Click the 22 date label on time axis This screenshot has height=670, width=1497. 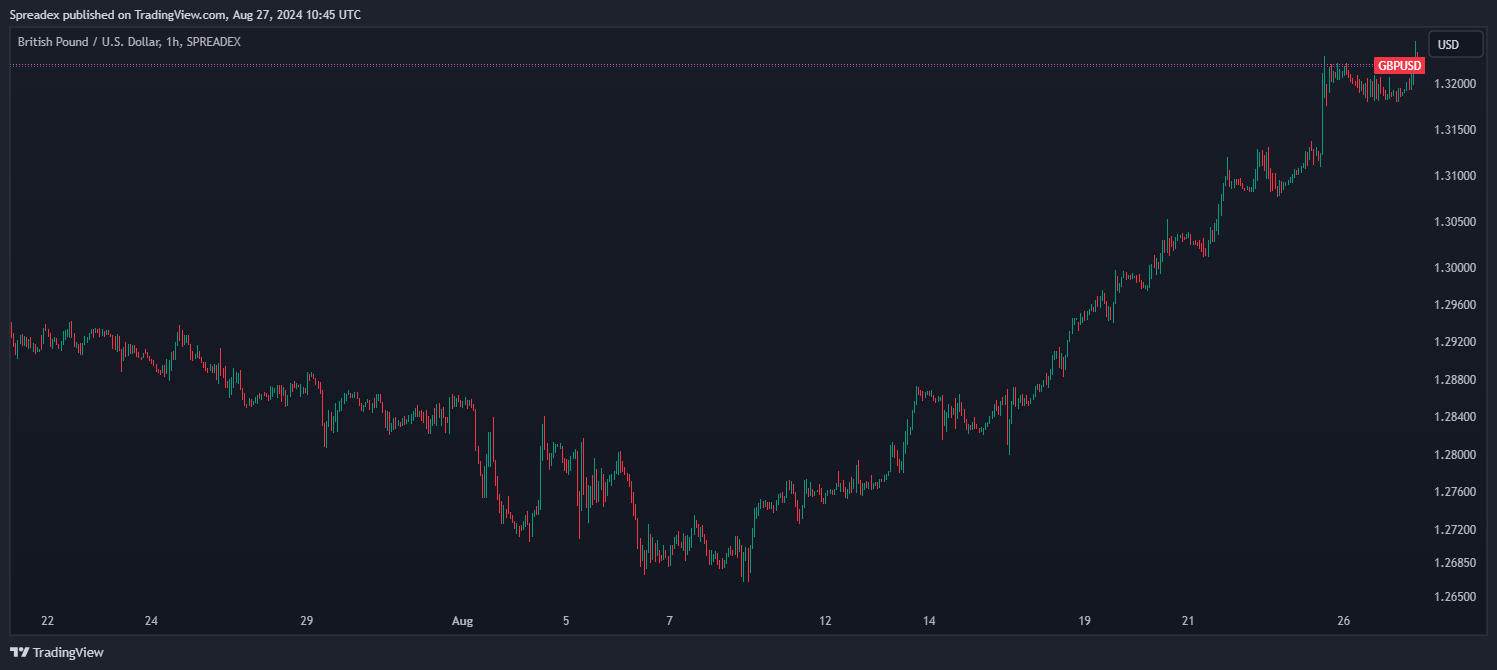(x=47, y=621)
